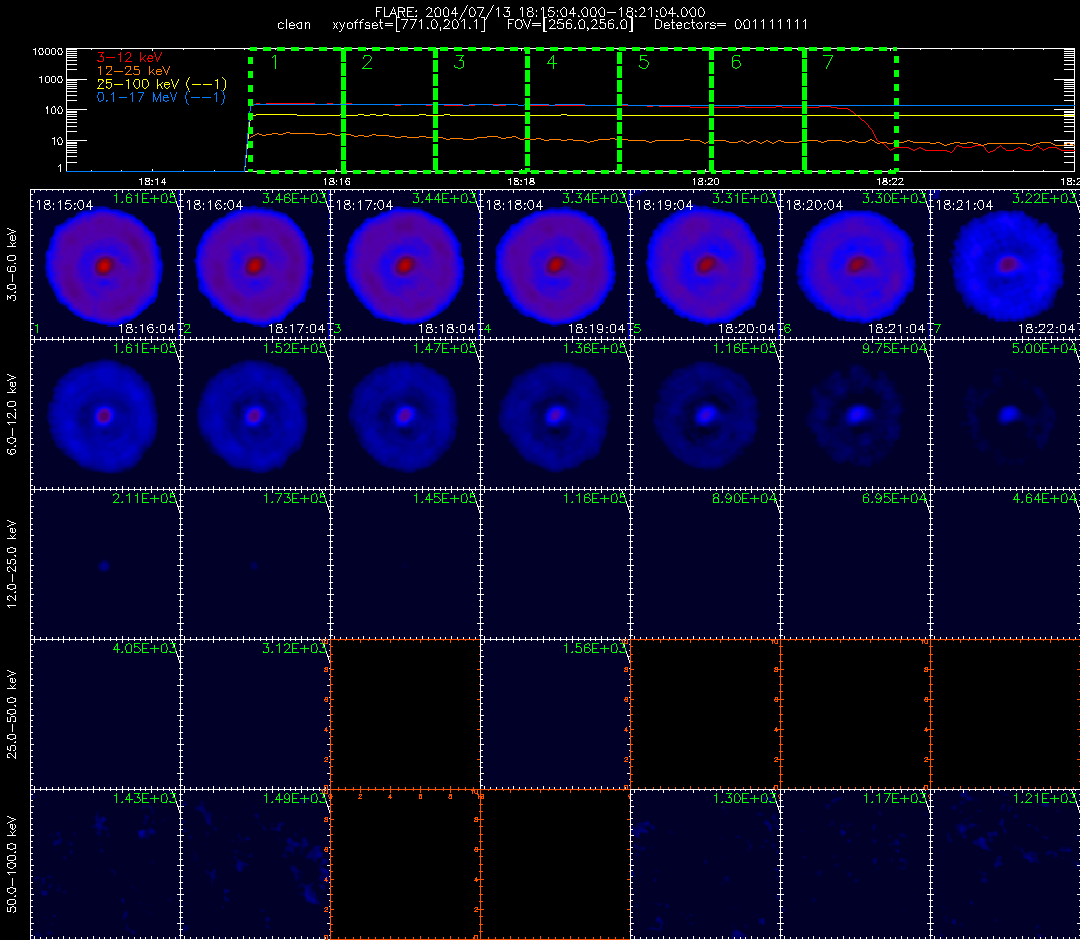Image resolution: width=1080 pixels, height=940 pixels.
Task: Pick the 3.0-6.0 keV image starting 18:18:04
Action: coord(556,265)
